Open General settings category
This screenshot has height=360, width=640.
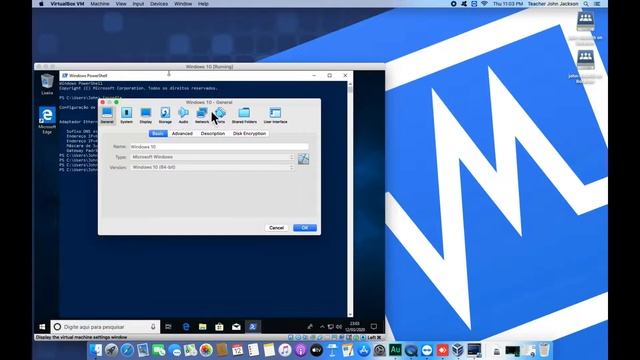pyautogui.click(x=107, y=115)
